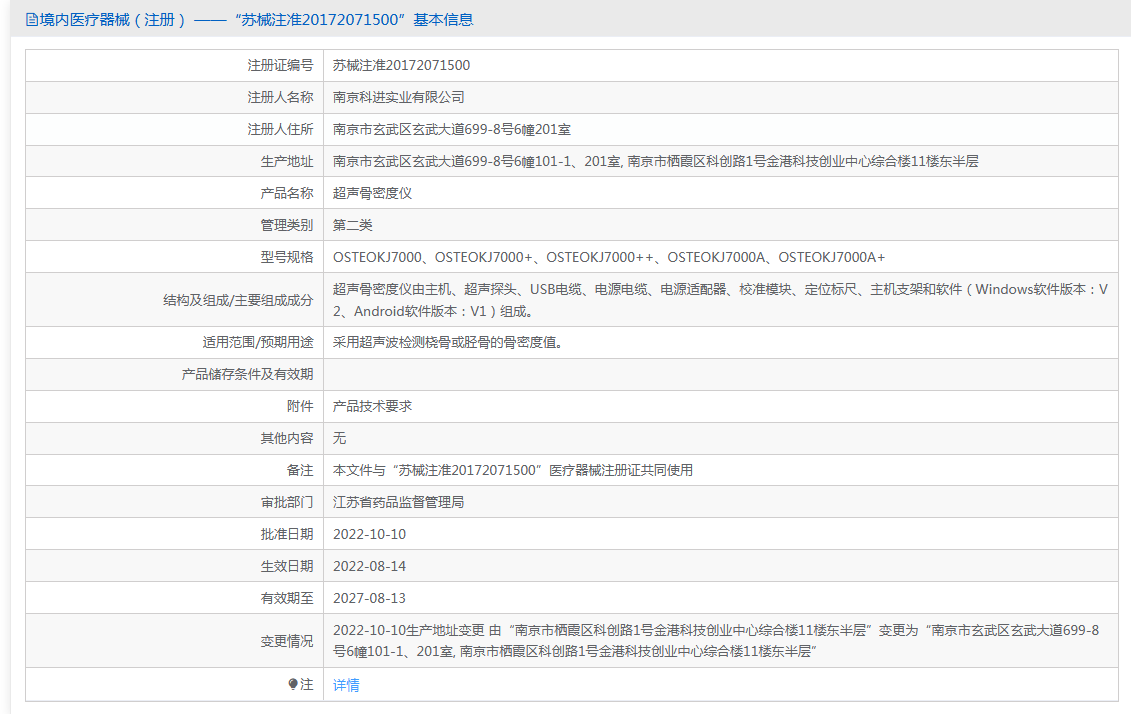Image resolution: width=1131 pixels, height=714 pixels.
Task: Click the 注册人名称 label
Action: (281, 97)
